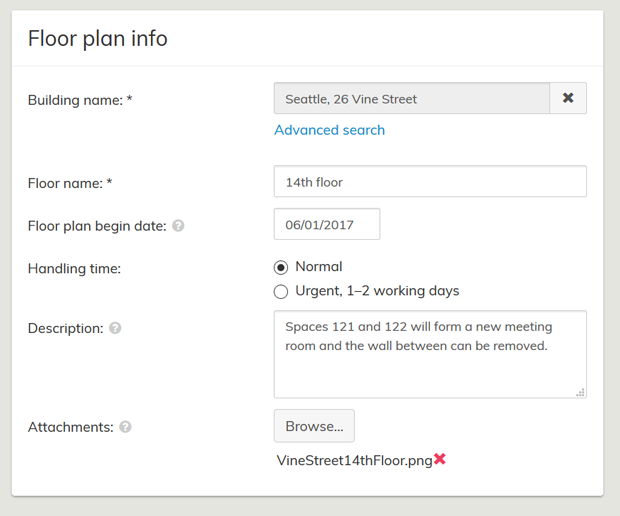Click the Building name field showing Seattle
This screenshot has height=516, width=620.
click(411, 99)
